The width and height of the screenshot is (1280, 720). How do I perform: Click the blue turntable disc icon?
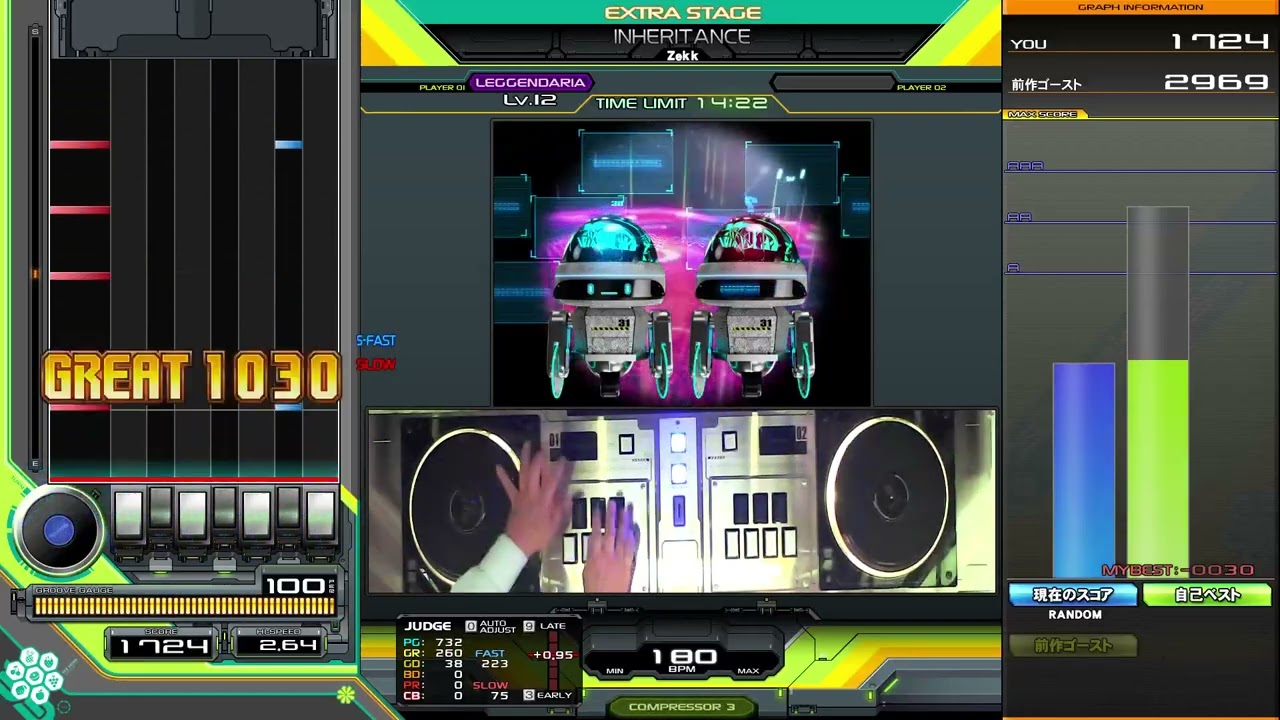pyautogui.click(x=58, y=531)
